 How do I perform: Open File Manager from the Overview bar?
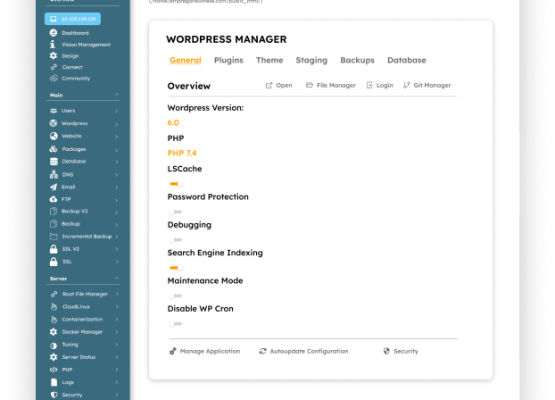coord(331,85)
